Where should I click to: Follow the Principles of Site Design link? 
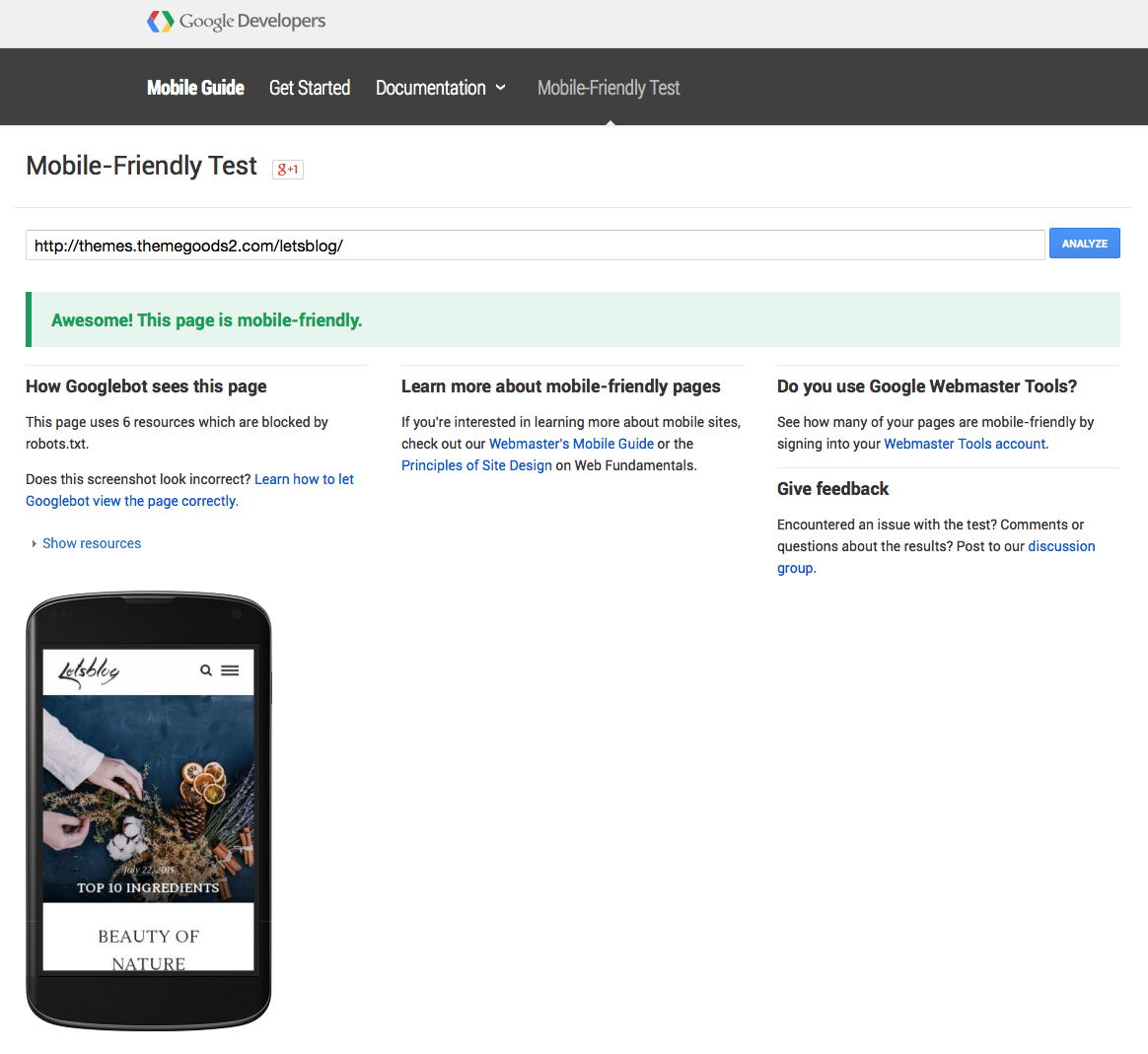click(x=476, y=465)
